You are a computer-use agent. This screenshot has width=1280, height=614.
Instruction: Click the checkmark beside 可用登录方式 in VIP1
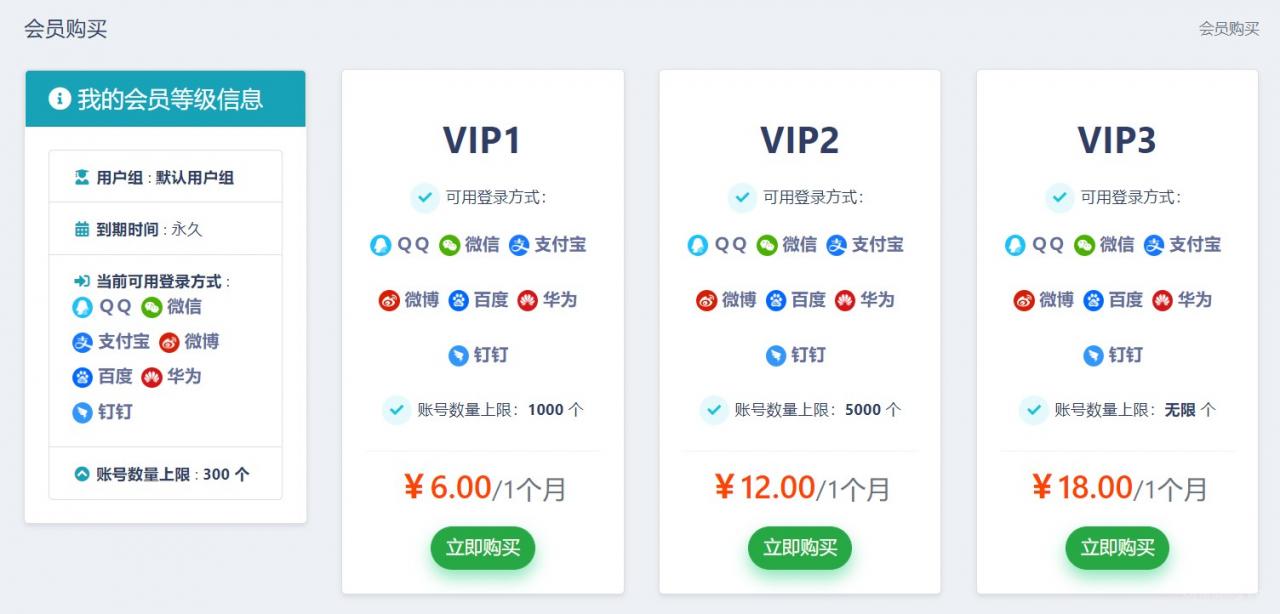(x=425, y=198)
